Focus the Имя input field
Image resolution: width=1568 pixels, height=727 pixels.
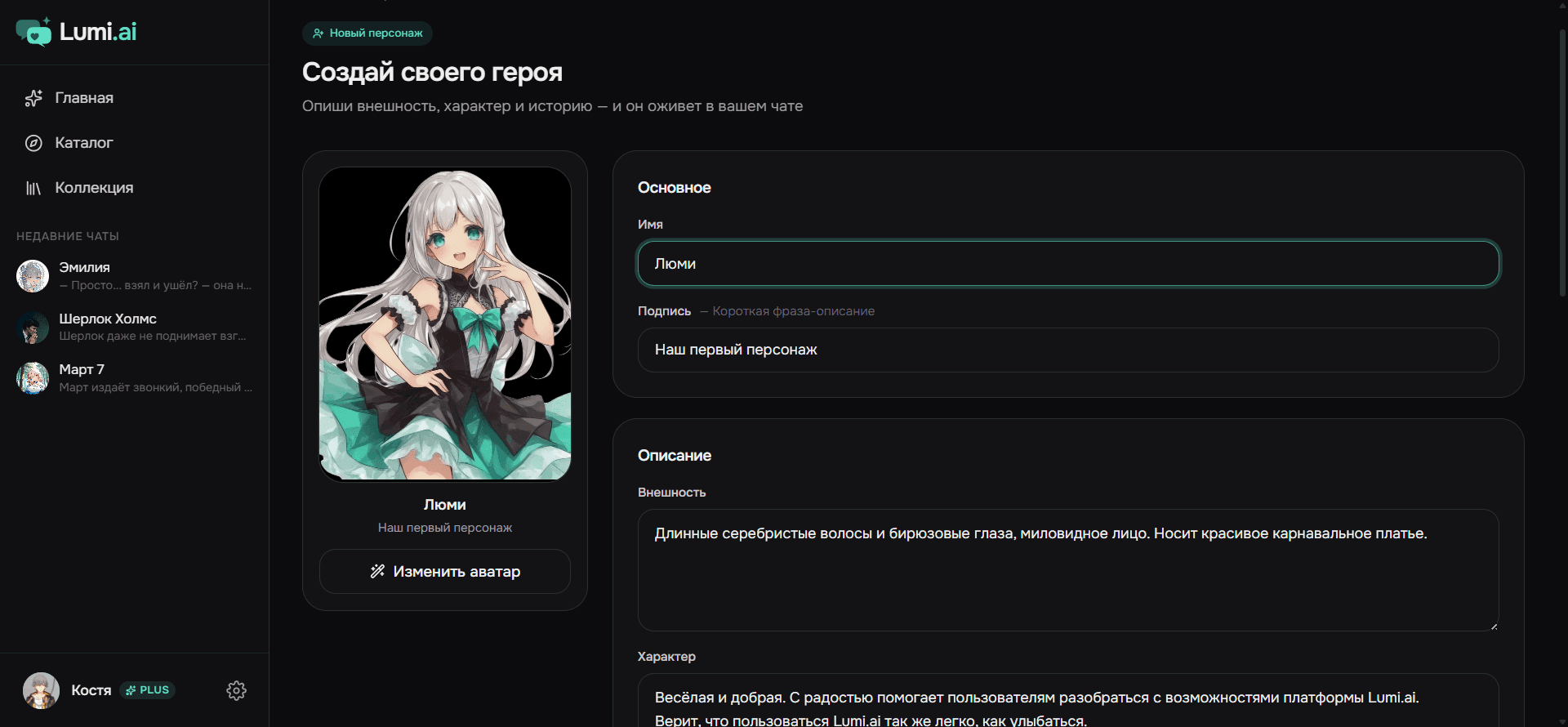coord(1068,264)
